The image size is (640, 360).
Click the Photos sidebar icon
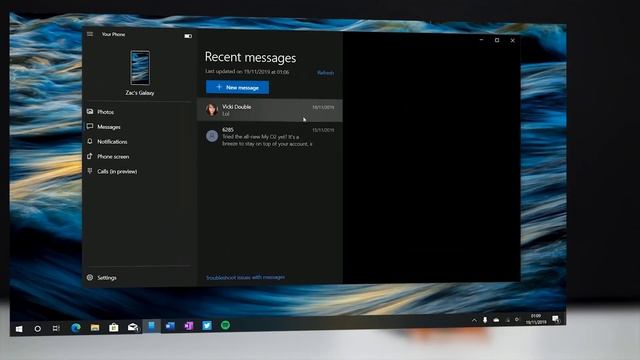click(90, 111)
